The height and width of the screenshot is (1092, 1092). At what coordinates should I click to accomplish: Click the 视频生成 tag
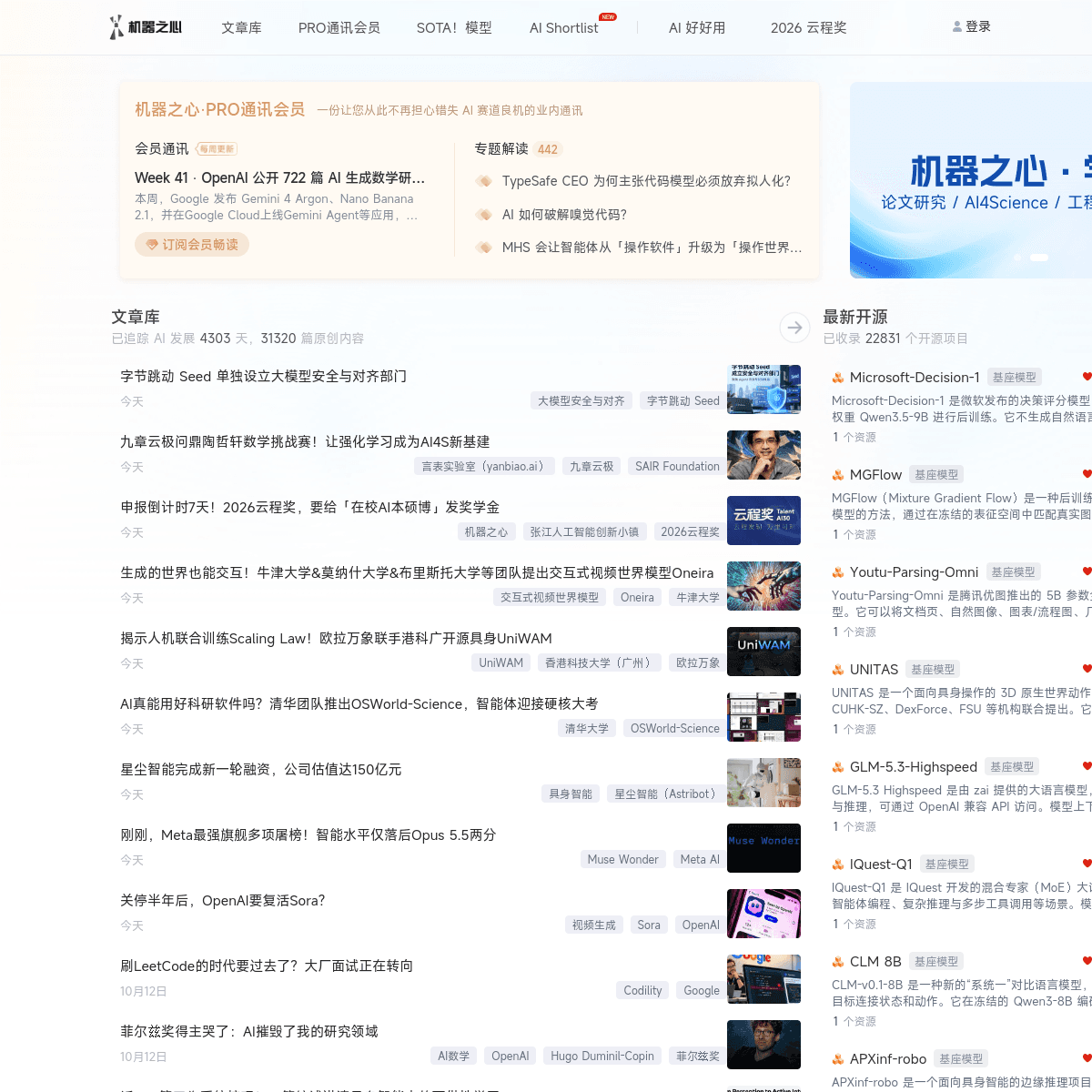593,925
